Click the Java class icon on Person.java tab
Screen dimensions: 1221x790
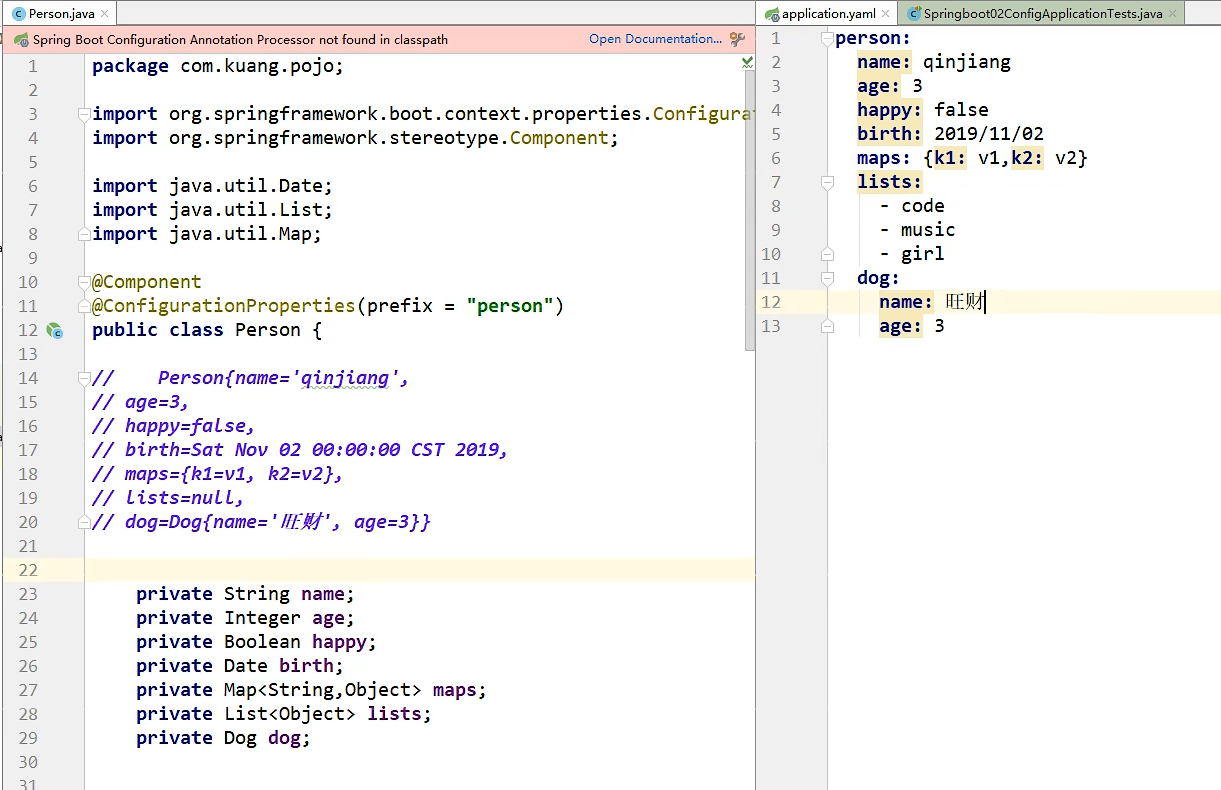point(18,14)
